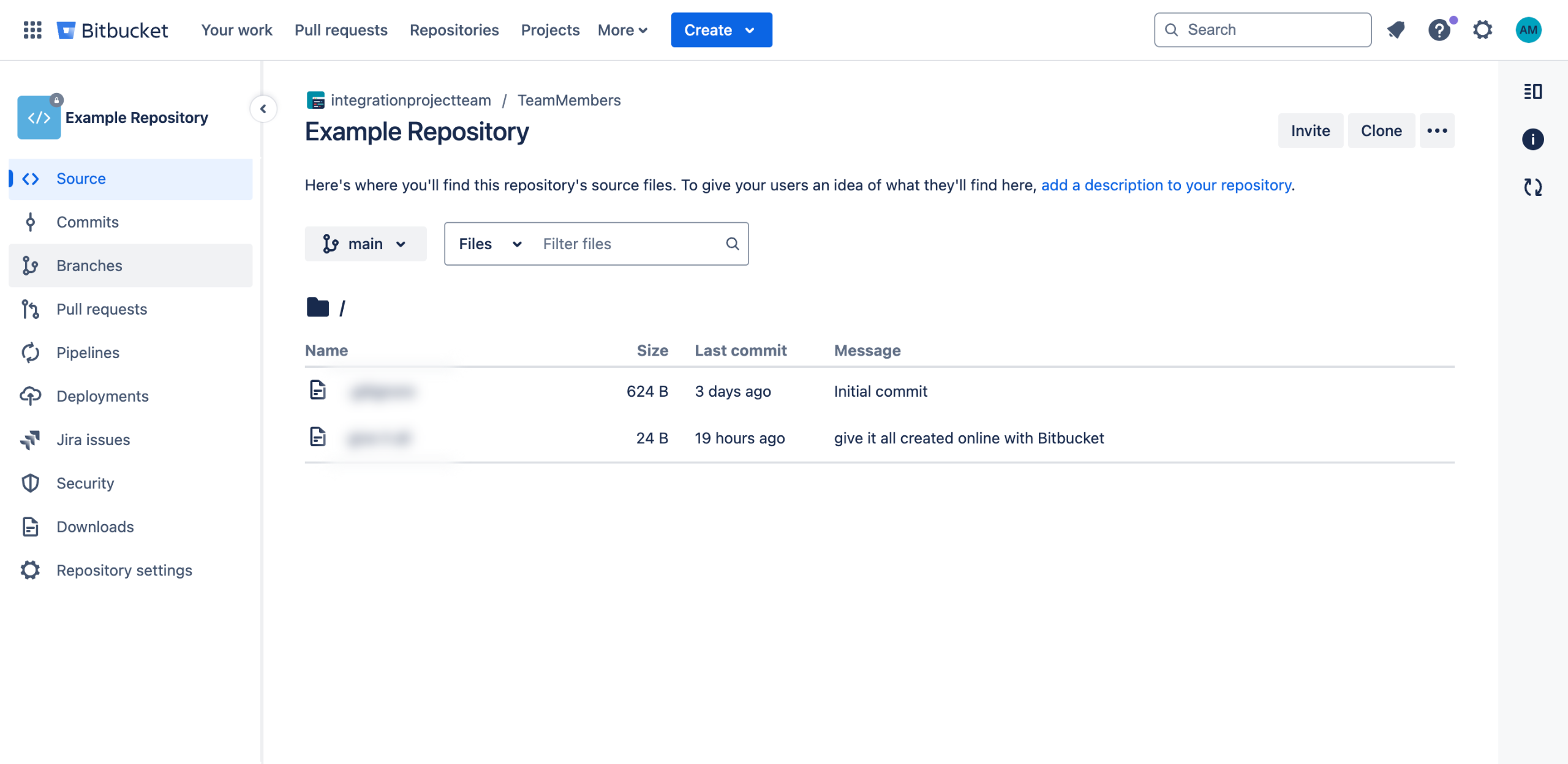The width and height of the screenshot is (1568, 764).
Task: Open the repository details info icon
Action: tap(1532, 140)
